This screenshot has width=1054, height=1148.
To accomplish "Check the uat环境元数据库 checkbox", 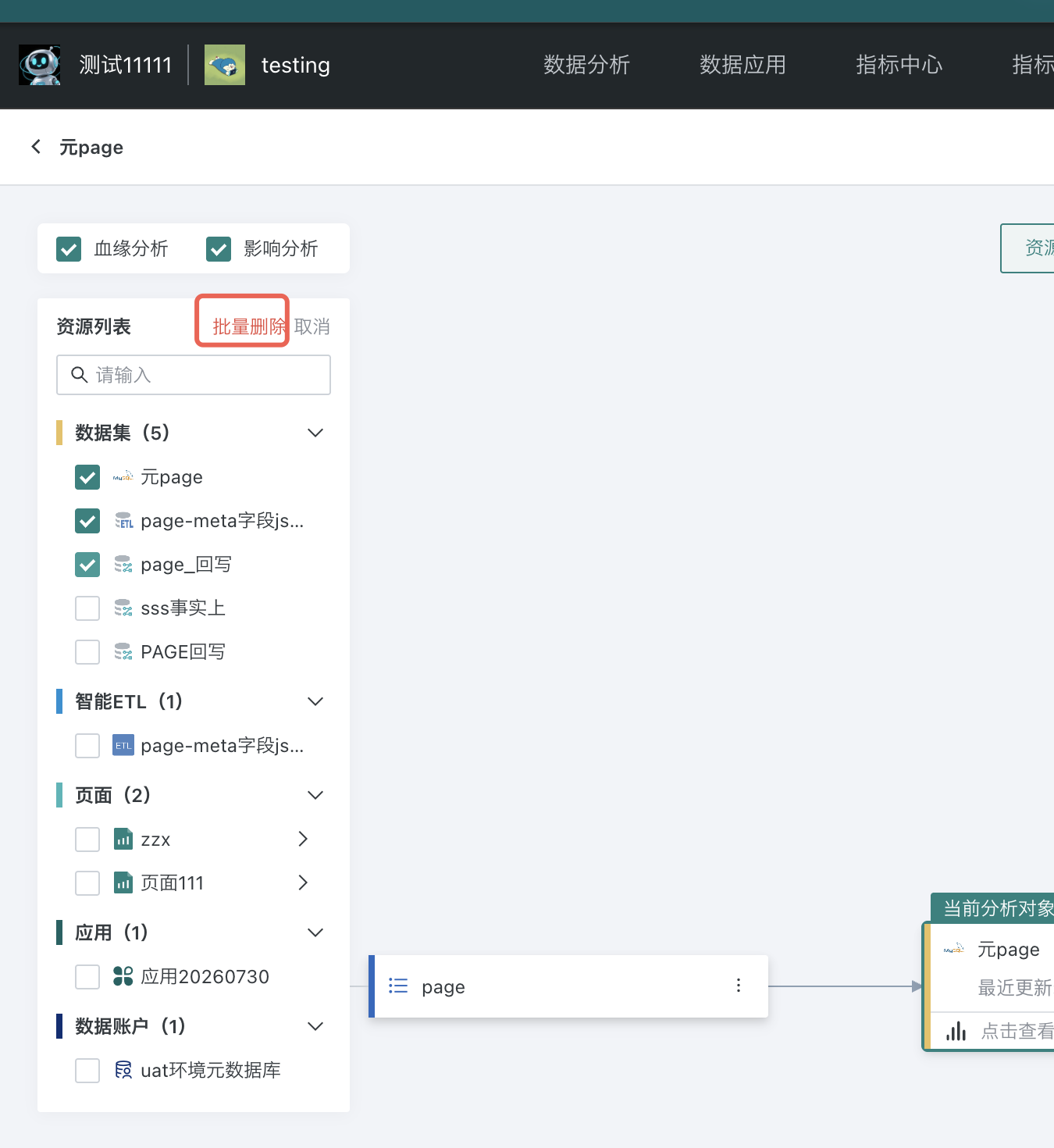I will click(x=87, y=1071).
